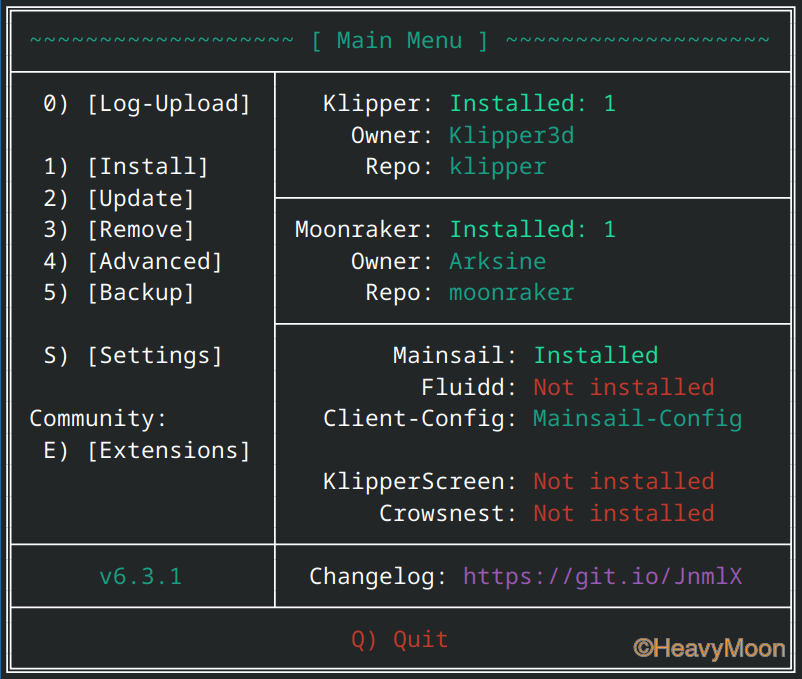Viewport: 802px width, 679px height.
Task: Choose the Install menu entry
Action: (x=126, y=167)
